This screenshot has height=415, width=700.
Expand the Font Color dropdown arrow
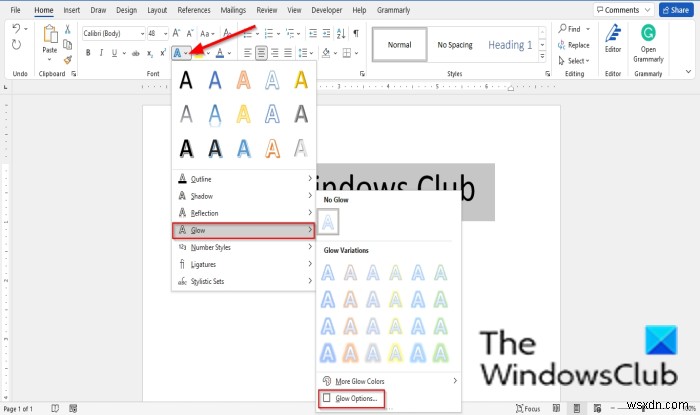pos(229,53)
